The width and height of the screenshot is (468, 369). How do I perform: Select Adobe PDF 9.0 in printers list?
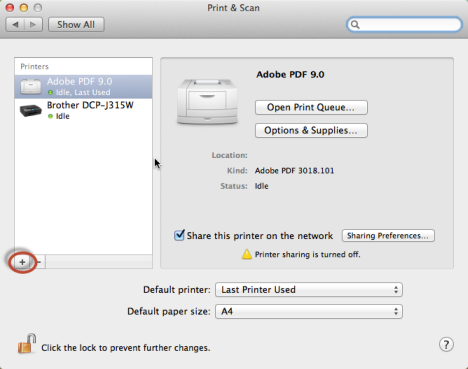83,86
